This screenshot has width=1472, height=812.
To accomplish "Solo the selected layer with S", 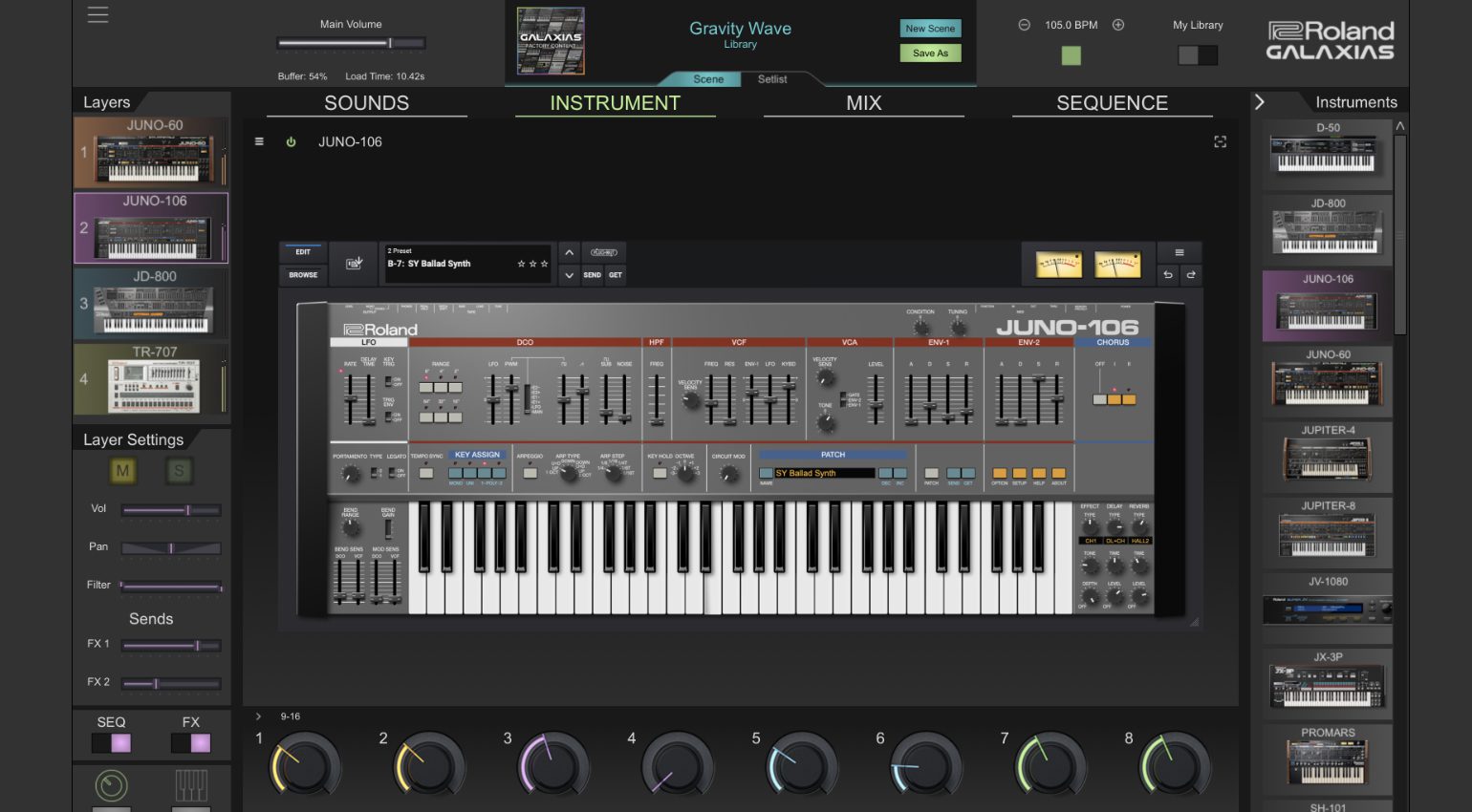I will pos(179,470).
